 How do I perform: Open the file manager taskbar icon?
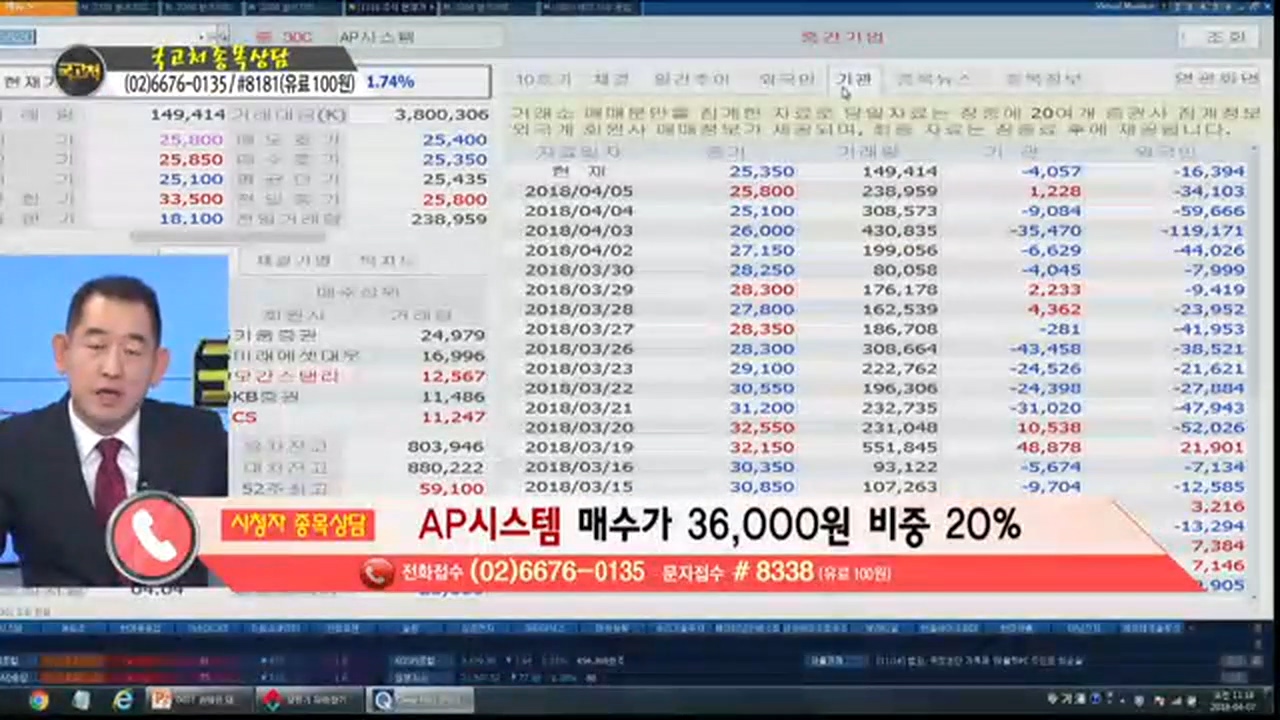[81, 700]
